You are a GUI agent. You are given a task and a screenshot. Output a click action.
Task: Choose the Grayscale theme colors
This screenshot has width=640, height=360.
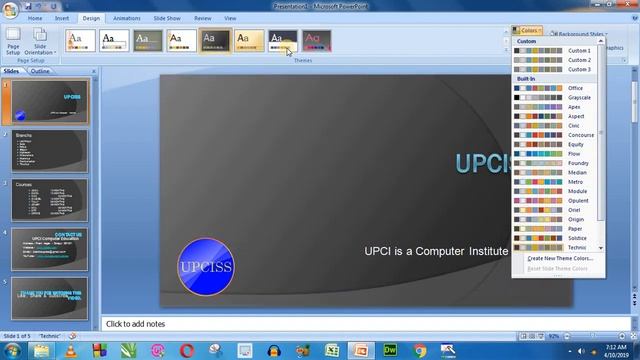(x=554, y=98)
